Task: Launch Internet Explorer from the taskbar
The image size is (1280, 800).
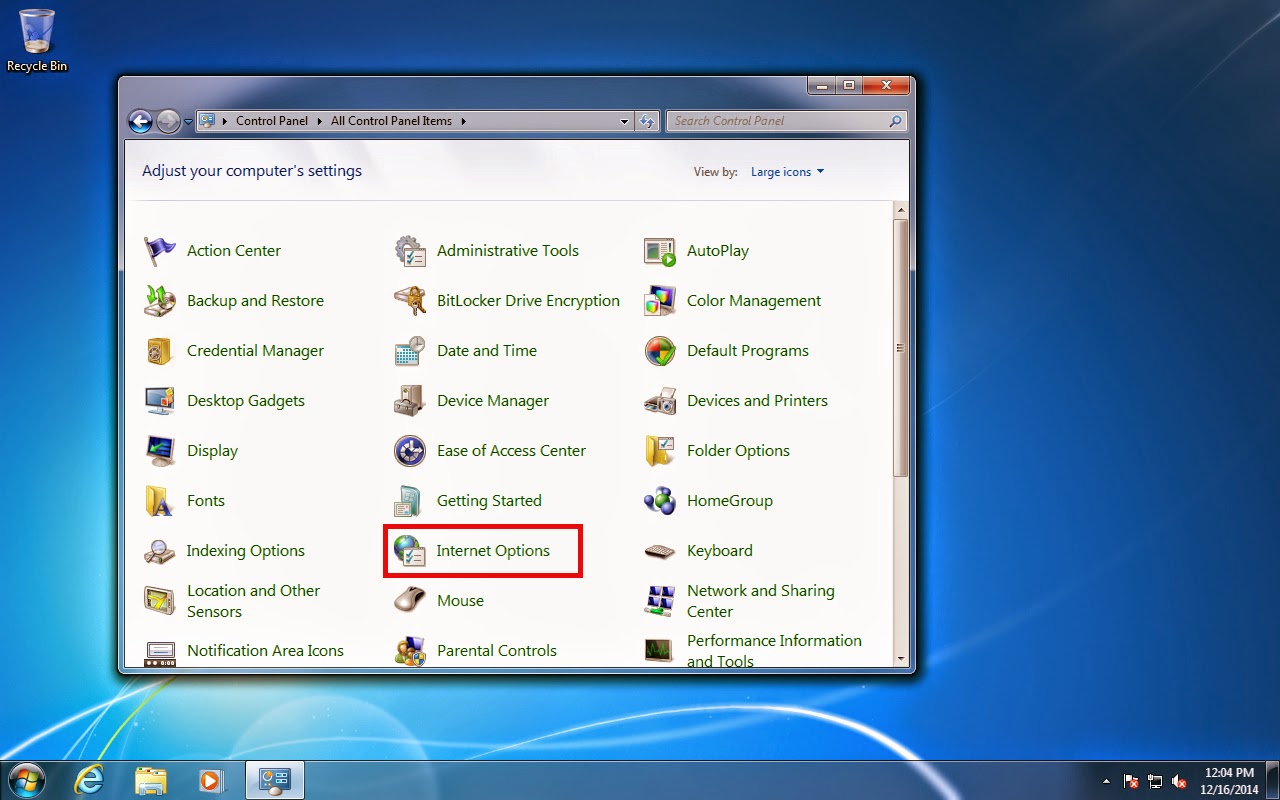Action: pyautogui.click(x=89, y=780)
